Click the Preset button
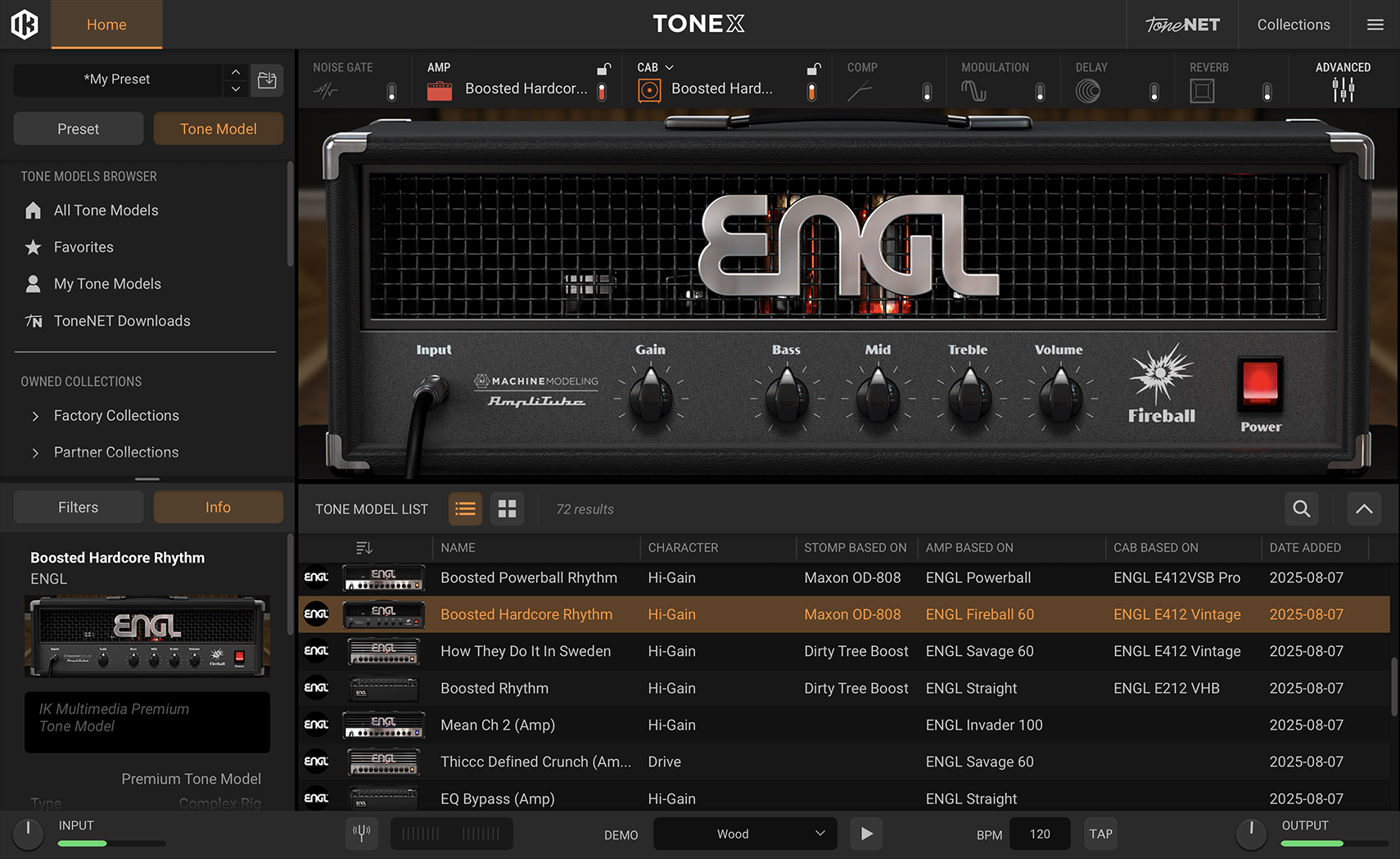This screenshot has height=859, width=1400. coord(79,129)
